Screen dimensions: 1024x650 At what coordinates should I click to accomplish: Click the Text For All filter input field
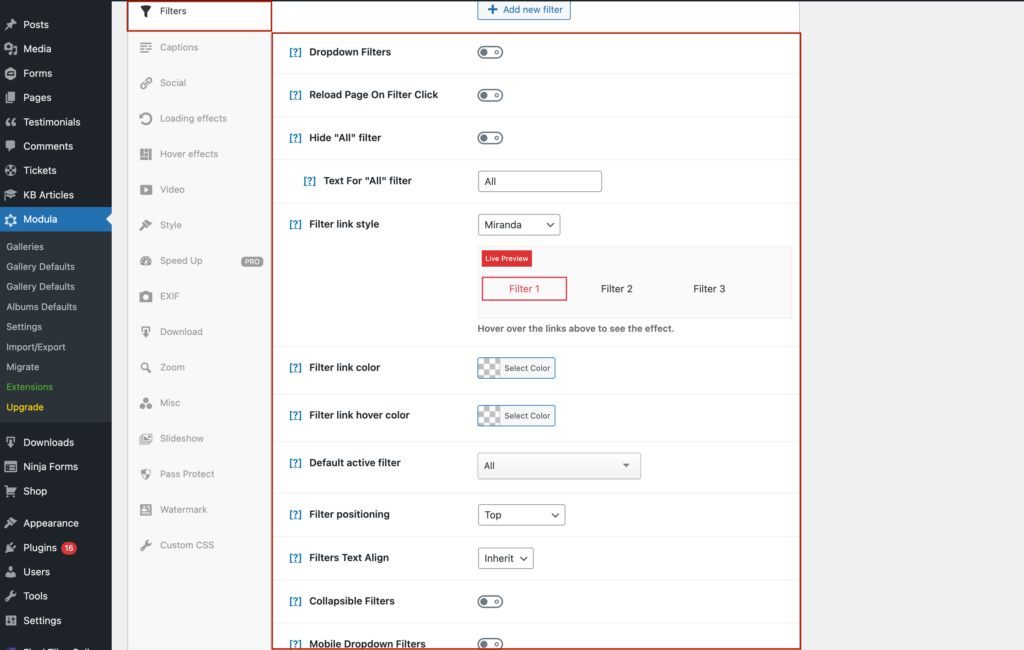tap(539, 181)
